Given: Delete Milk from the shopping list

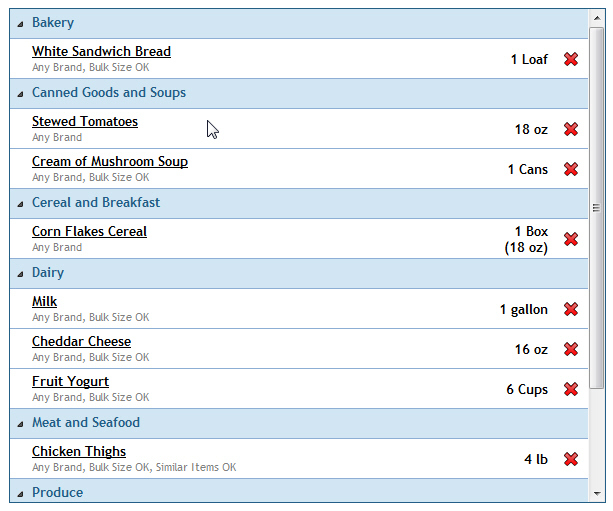Looking at the screenshot, I should coord(571,309).
